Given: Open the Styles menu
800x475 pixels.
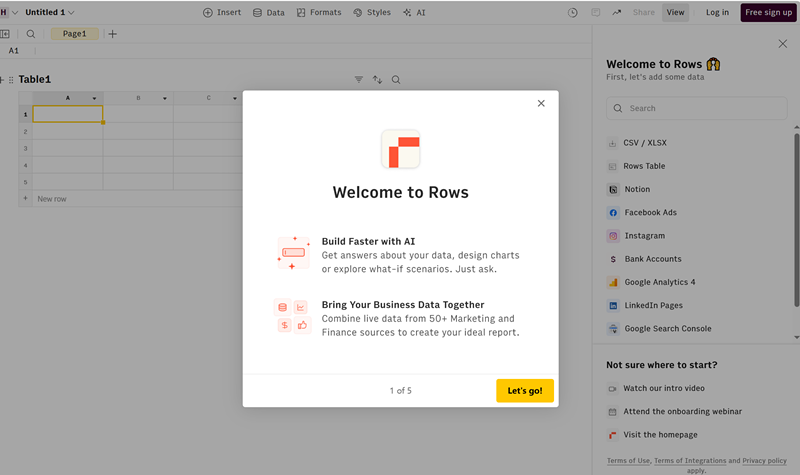Looking at the screenshot, I should (x=372, y=12).
